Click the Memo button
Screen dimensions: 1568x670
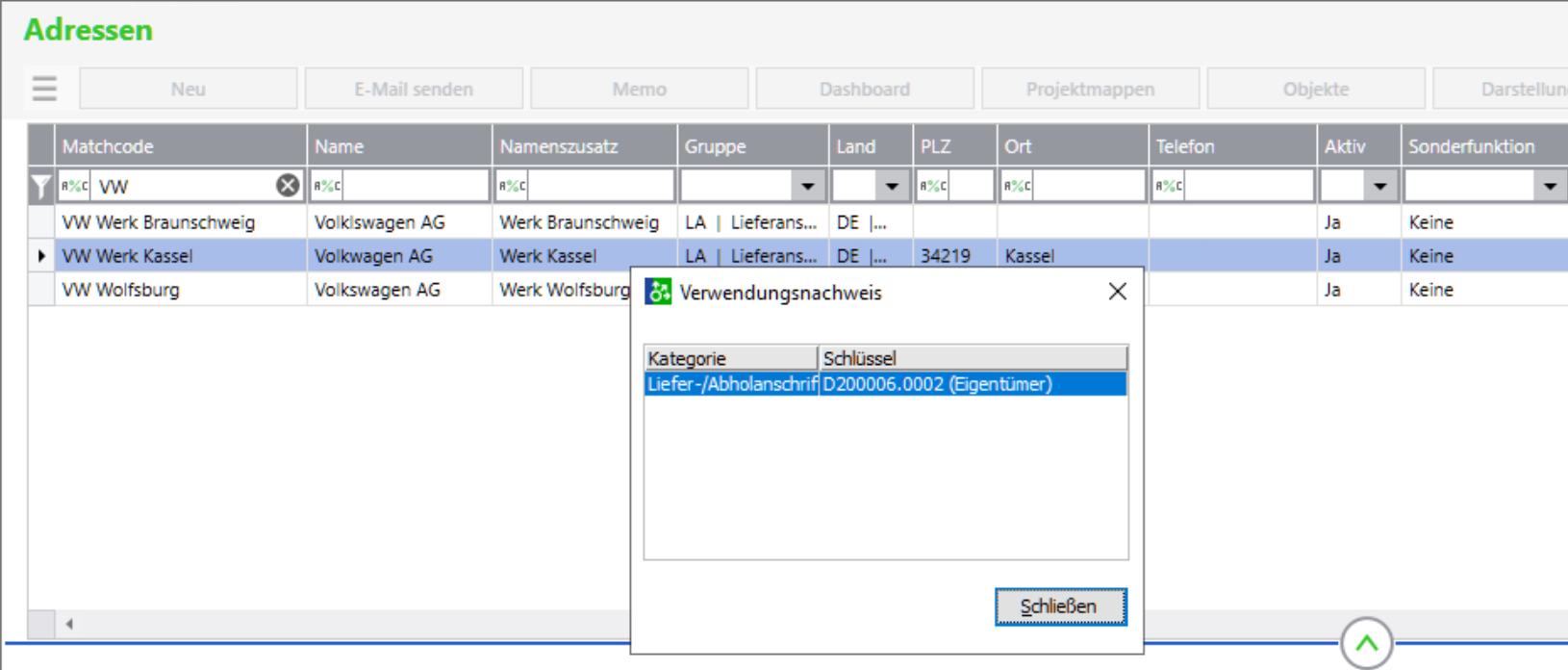click(640, 89)
